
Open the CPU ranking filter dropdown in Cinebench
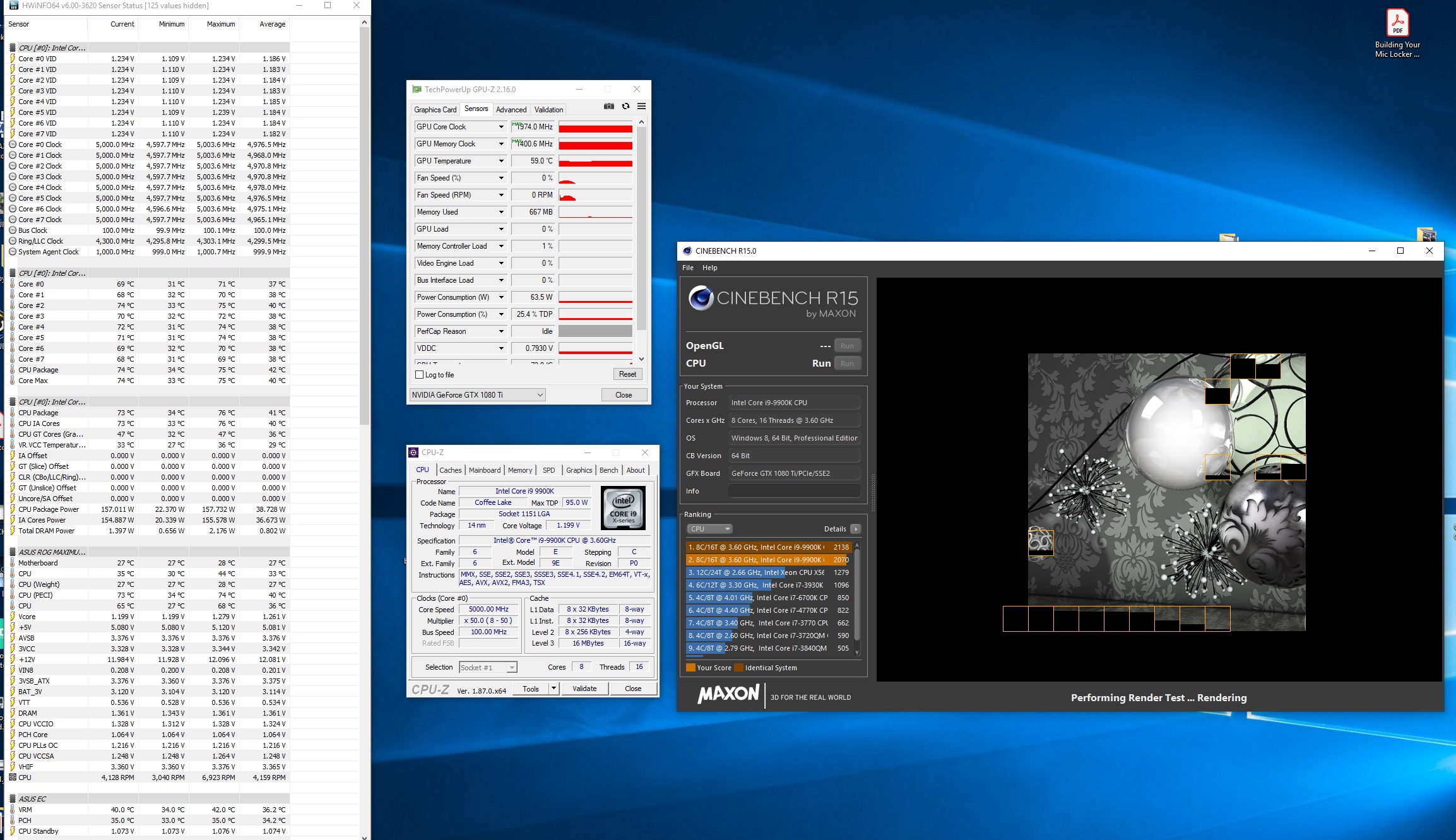pyautogui.click(x=709, y=529)
